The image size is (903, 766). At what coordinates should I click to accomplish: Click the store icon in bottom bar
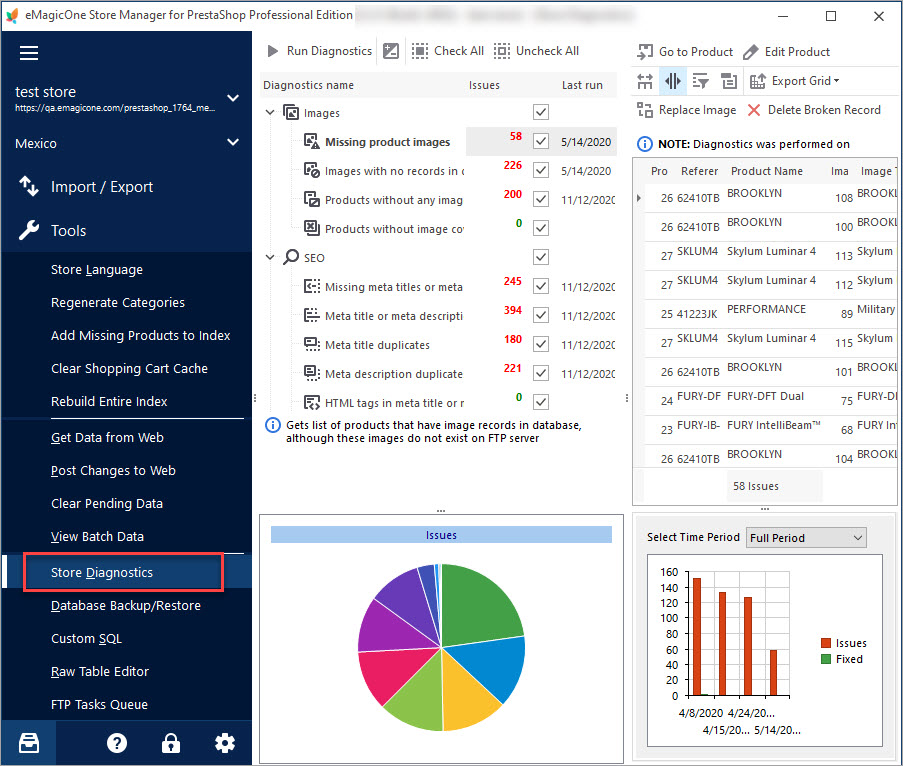(x=29, y=743)
